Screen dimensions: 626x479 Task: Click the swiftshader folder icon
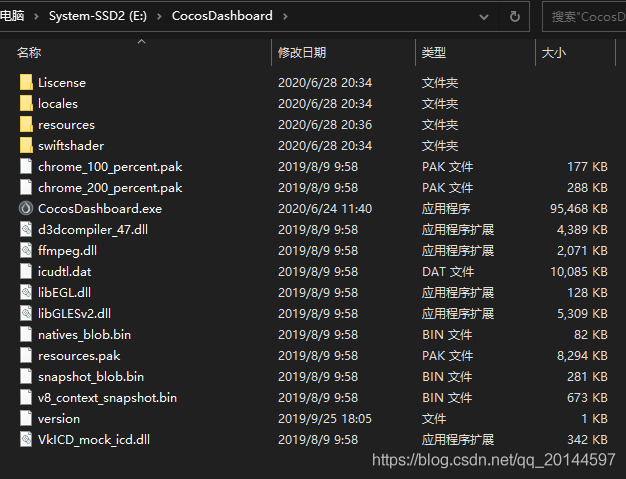click(26, 145)
